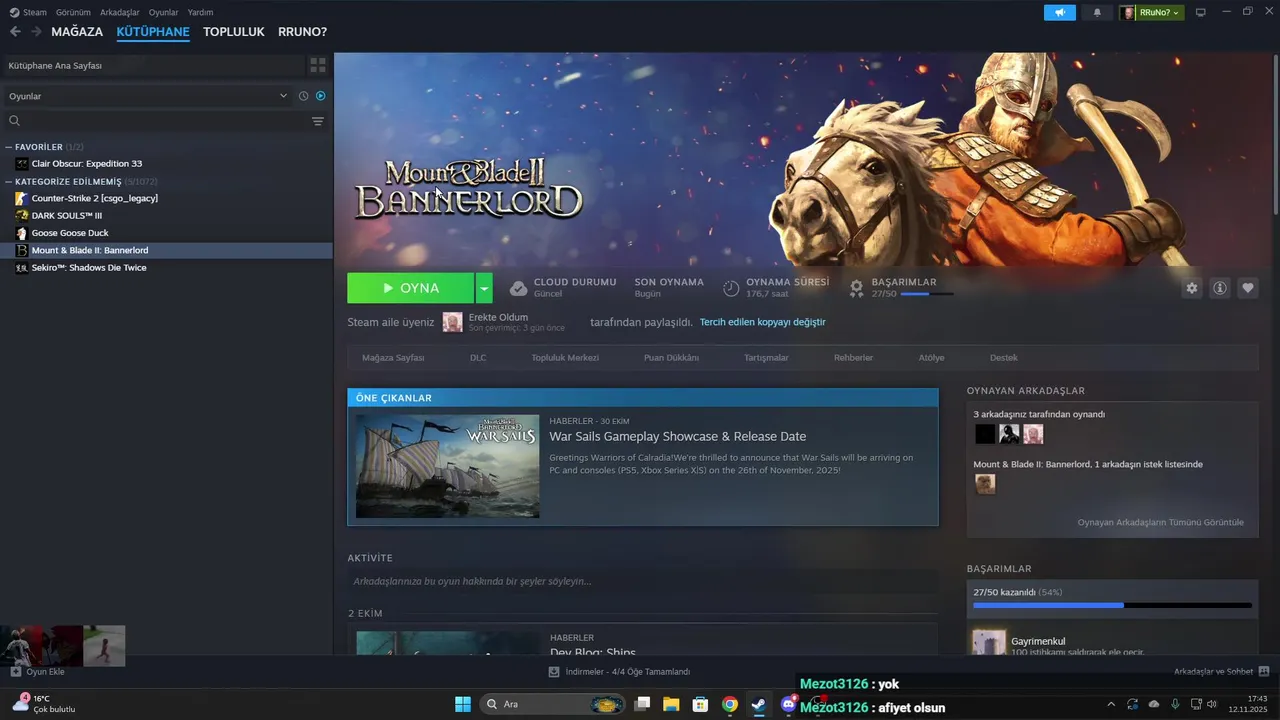Open the RRUNO? profile tab
This screenshot has width=1280, height=720.
[x=302, y=32]
